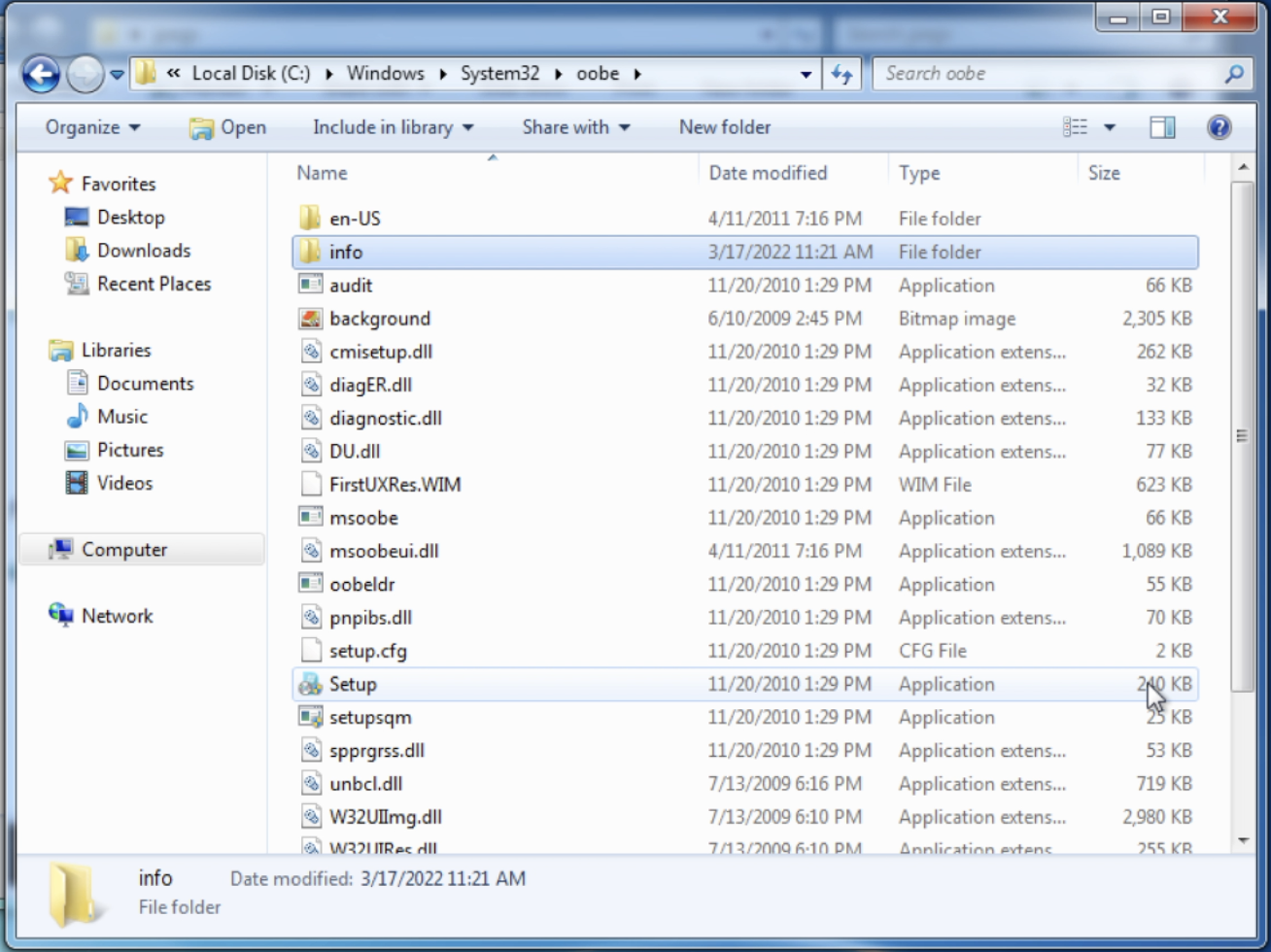This screenshot has height=952, width=1271.
Task: Toggle the preview pane icon
Action: tap(1162, 127)
